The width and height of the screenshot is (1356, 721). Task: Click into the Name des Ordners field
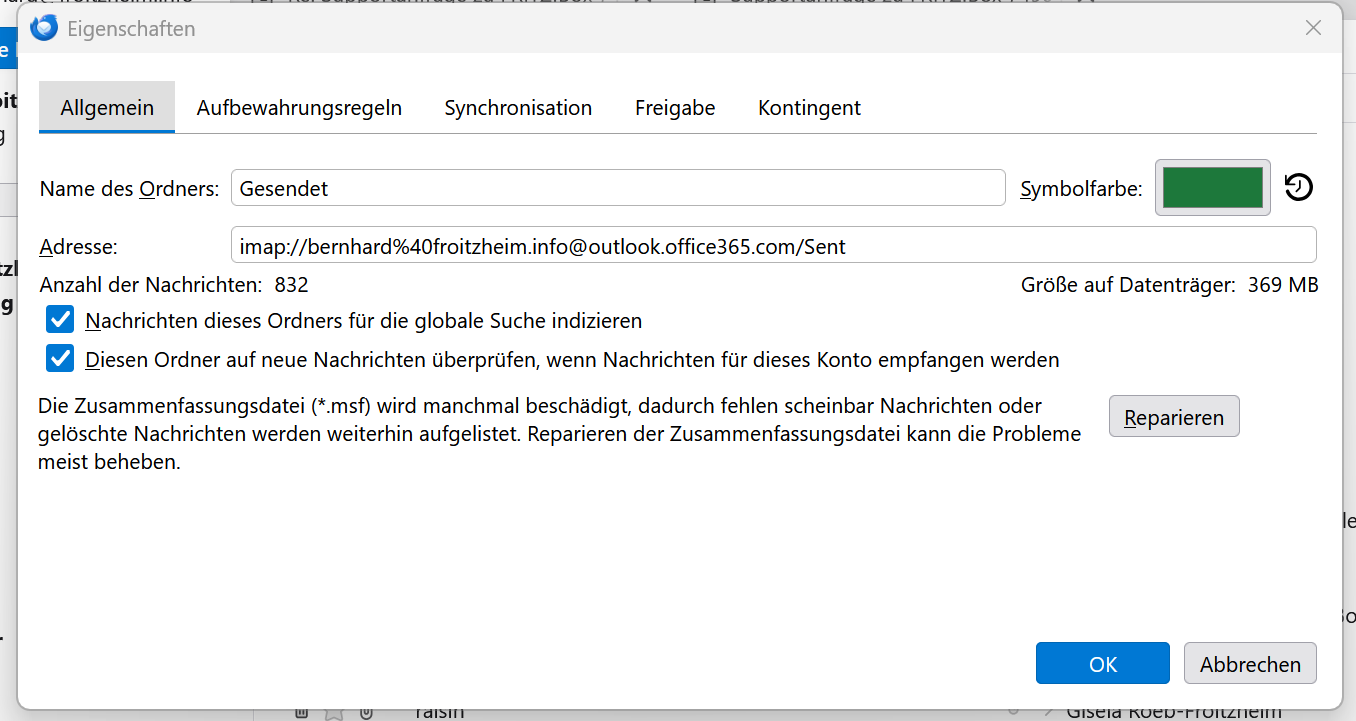618,188
